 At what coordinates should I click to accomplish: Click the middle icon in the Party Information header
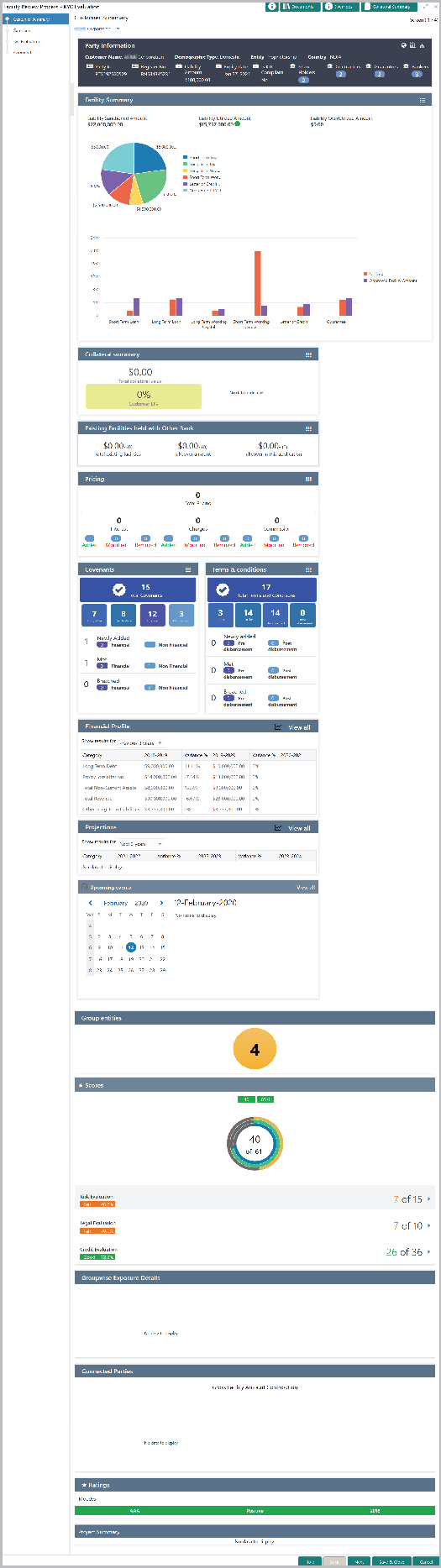click(x=412, y=45)
